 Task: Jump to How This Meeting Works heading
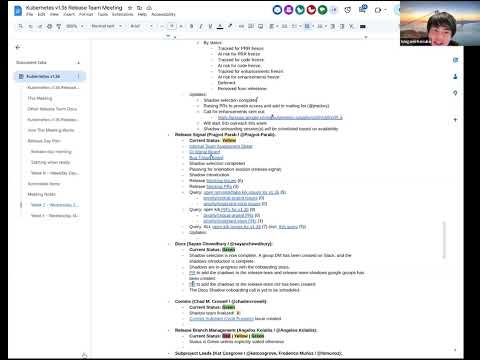51,130
